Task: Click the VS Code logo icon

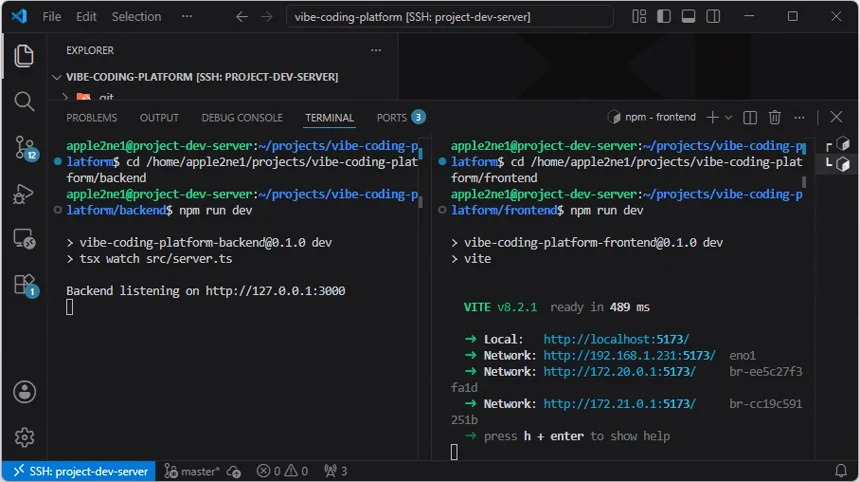Action: click(19, 16)
